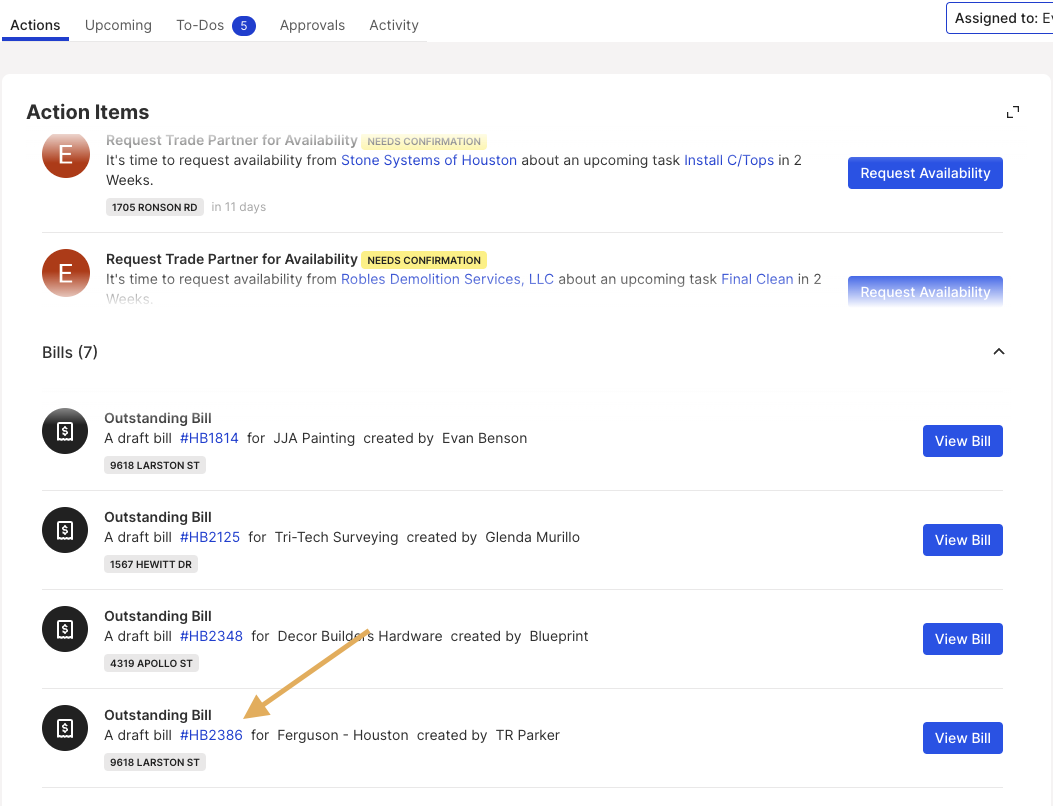The image size is (1053, 806).
Task: View Bill for JJA Painting
Action: tap(962, 441)
